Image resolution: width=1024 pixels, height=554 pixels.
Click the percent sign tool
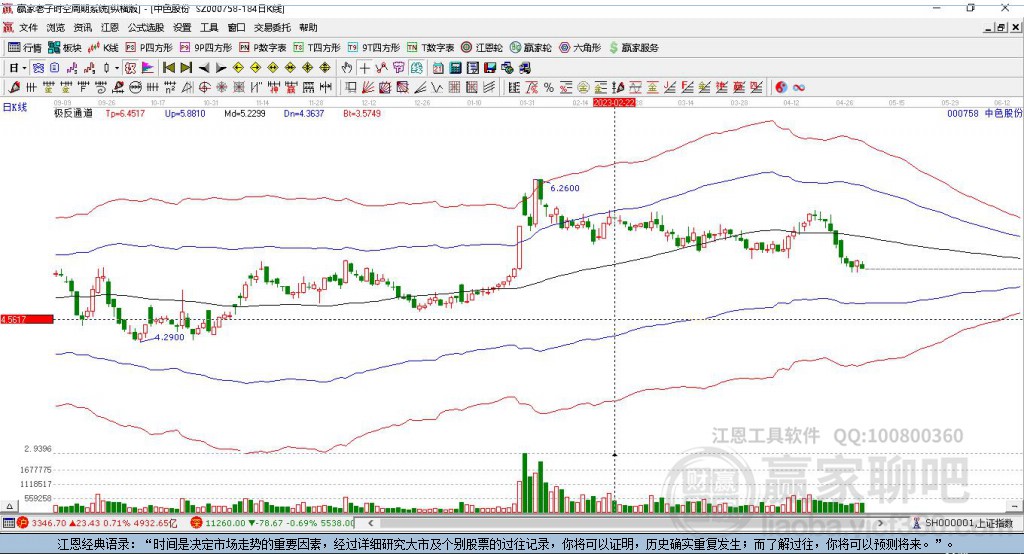pos(549,88)
